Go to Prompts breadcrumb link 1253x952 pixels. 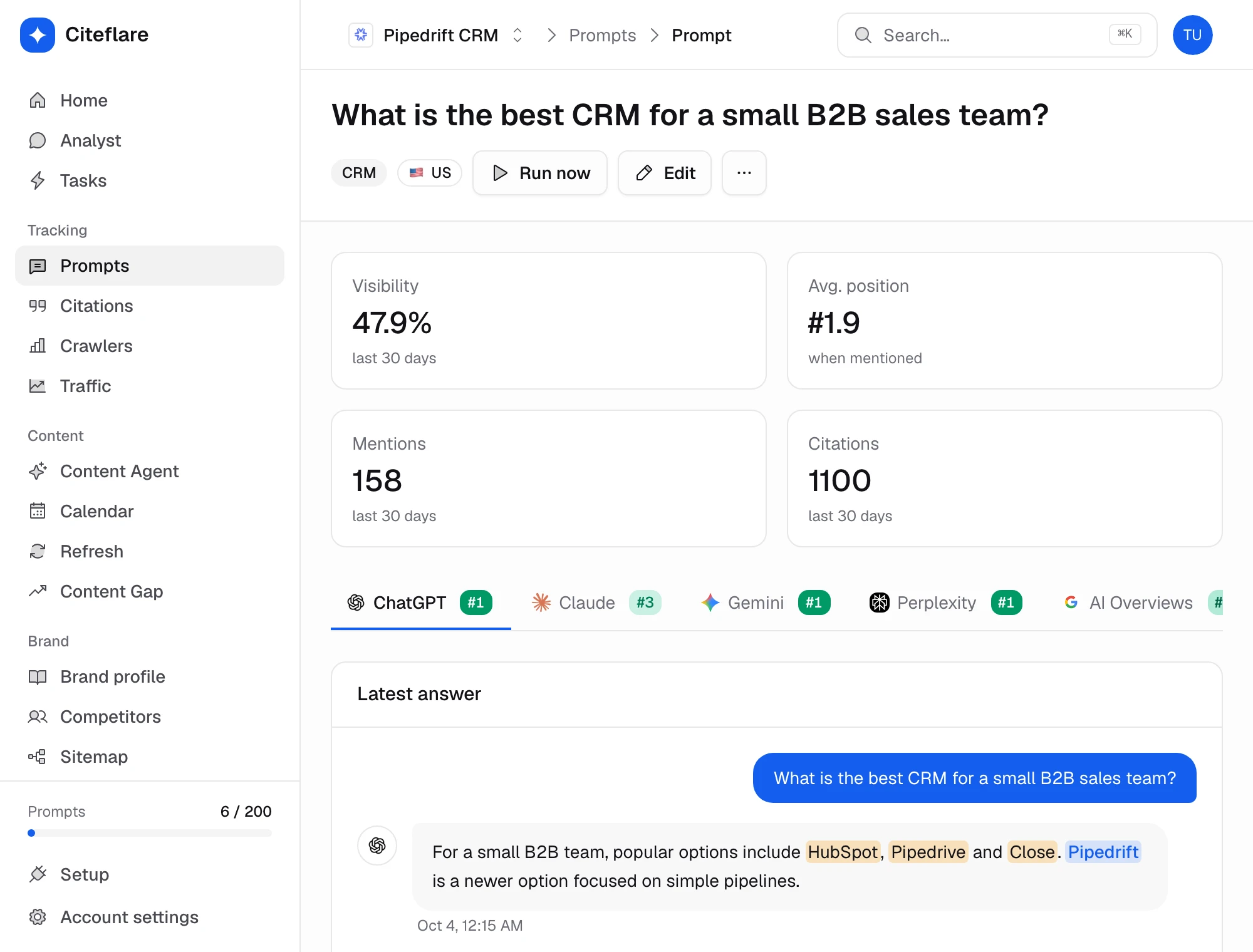click(602, 35)
